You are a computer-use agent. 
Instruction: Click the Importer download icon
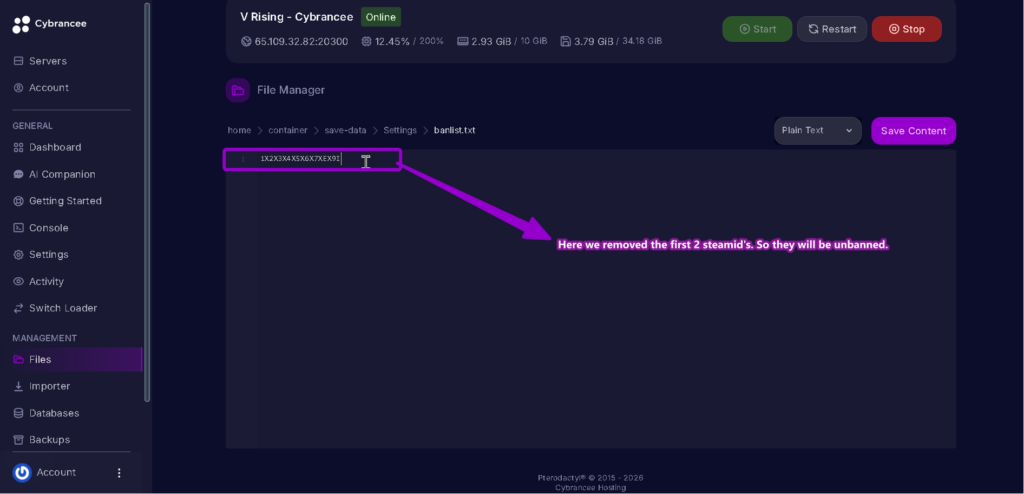pyautogui.click(x=18, y=386)
